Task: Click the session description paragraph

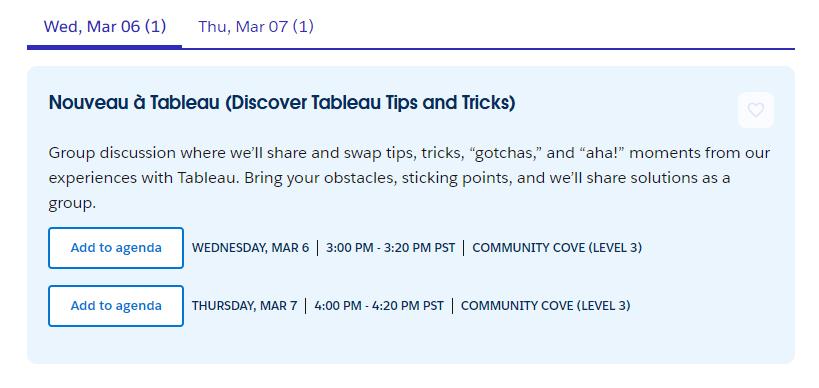Action: coord(409,178)
